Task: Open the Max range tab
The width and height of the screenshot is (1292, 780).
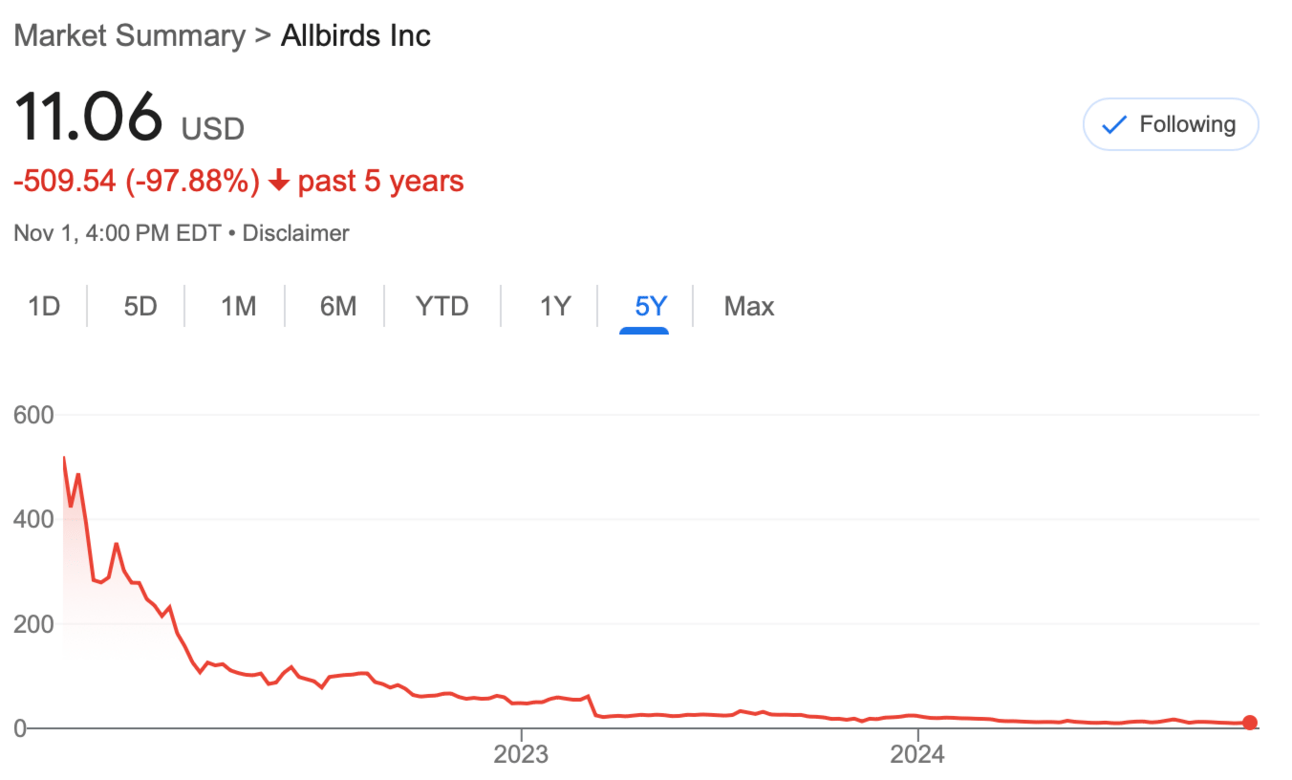Action: pos(749,306)
